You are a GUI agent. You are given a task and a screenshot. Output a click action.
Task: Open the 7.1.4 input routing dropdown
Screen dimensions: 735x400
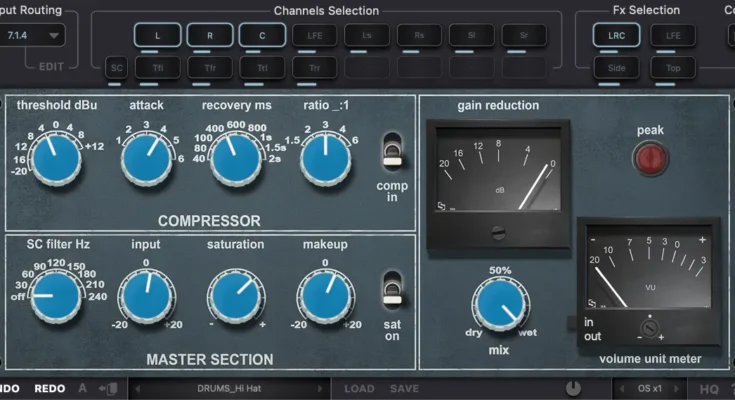pos(33,35)
